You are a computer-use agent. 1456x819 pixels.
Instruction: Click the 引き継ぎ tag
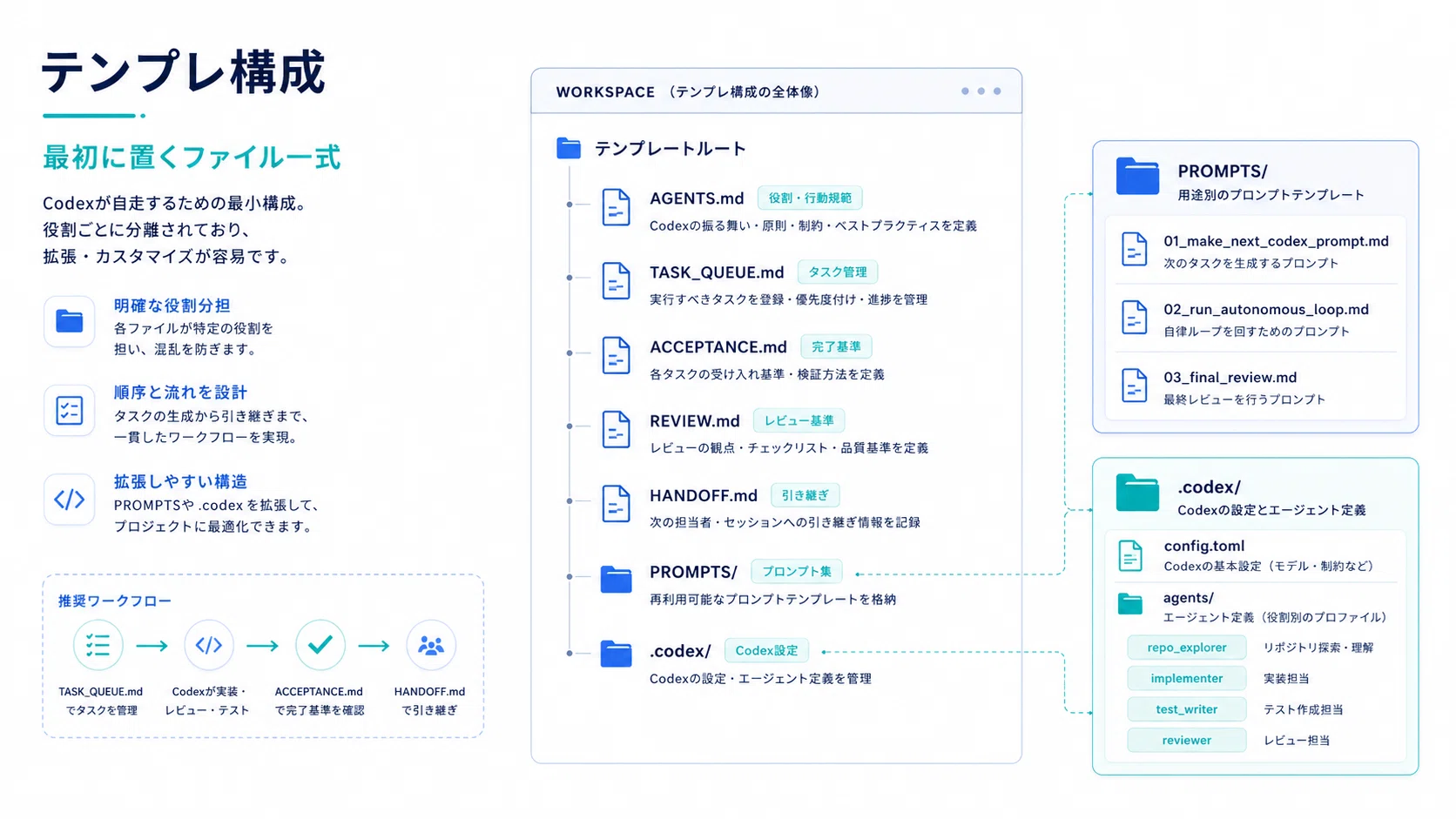coord(805,495)
